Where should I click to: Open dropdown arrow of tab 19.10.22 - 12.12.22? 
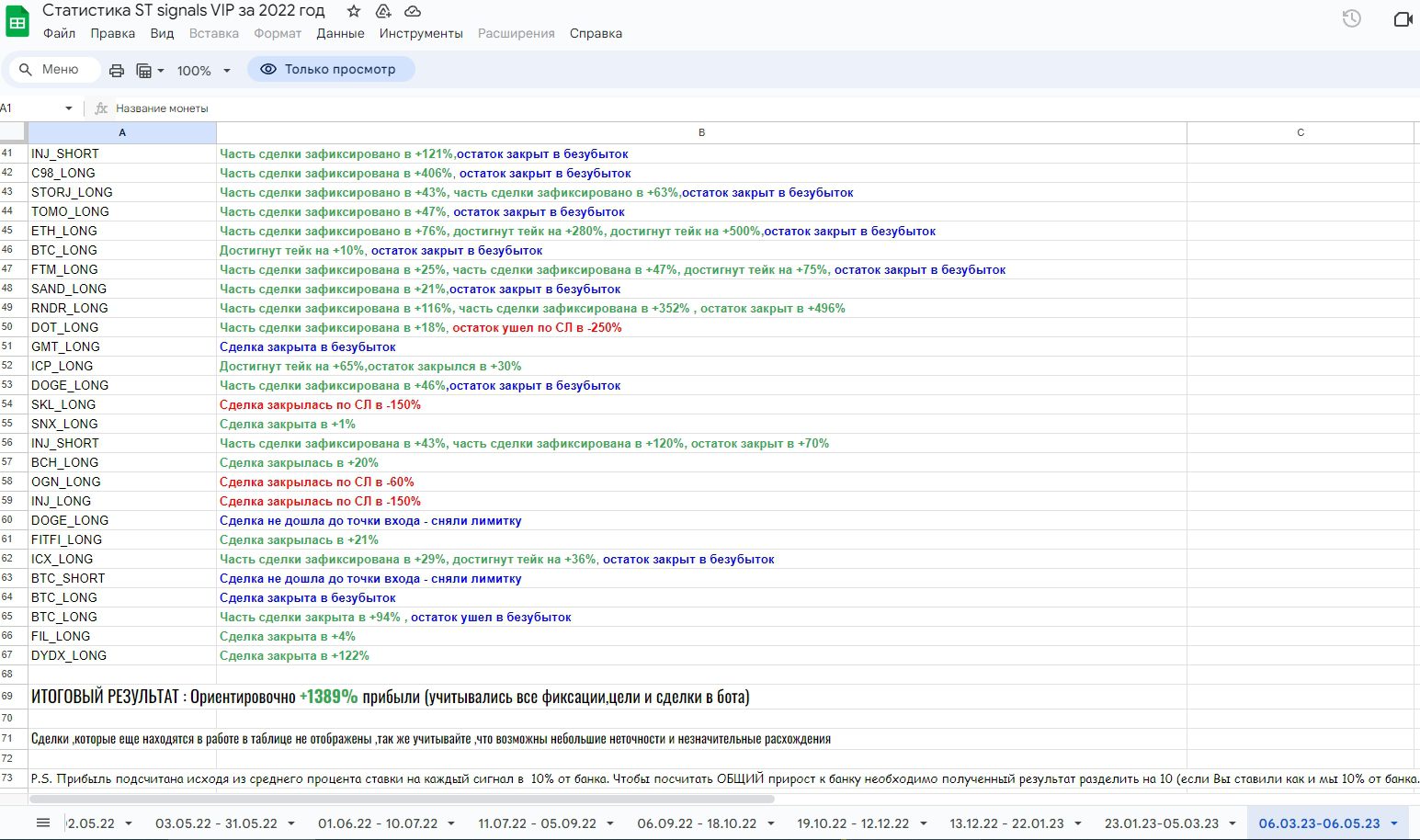tap(924, 823)
